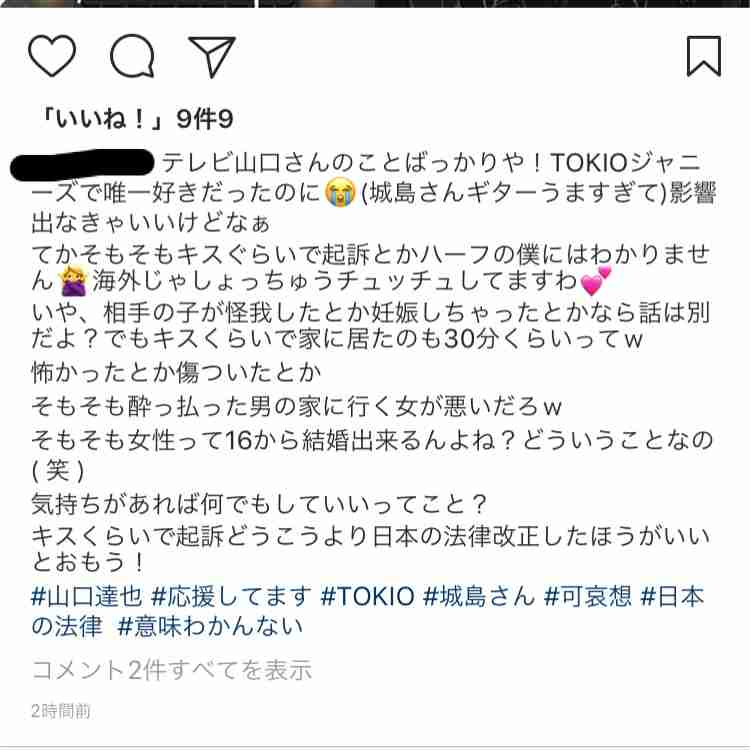
Task: Tap the post photo strip at the top
Action: point(375,4)
